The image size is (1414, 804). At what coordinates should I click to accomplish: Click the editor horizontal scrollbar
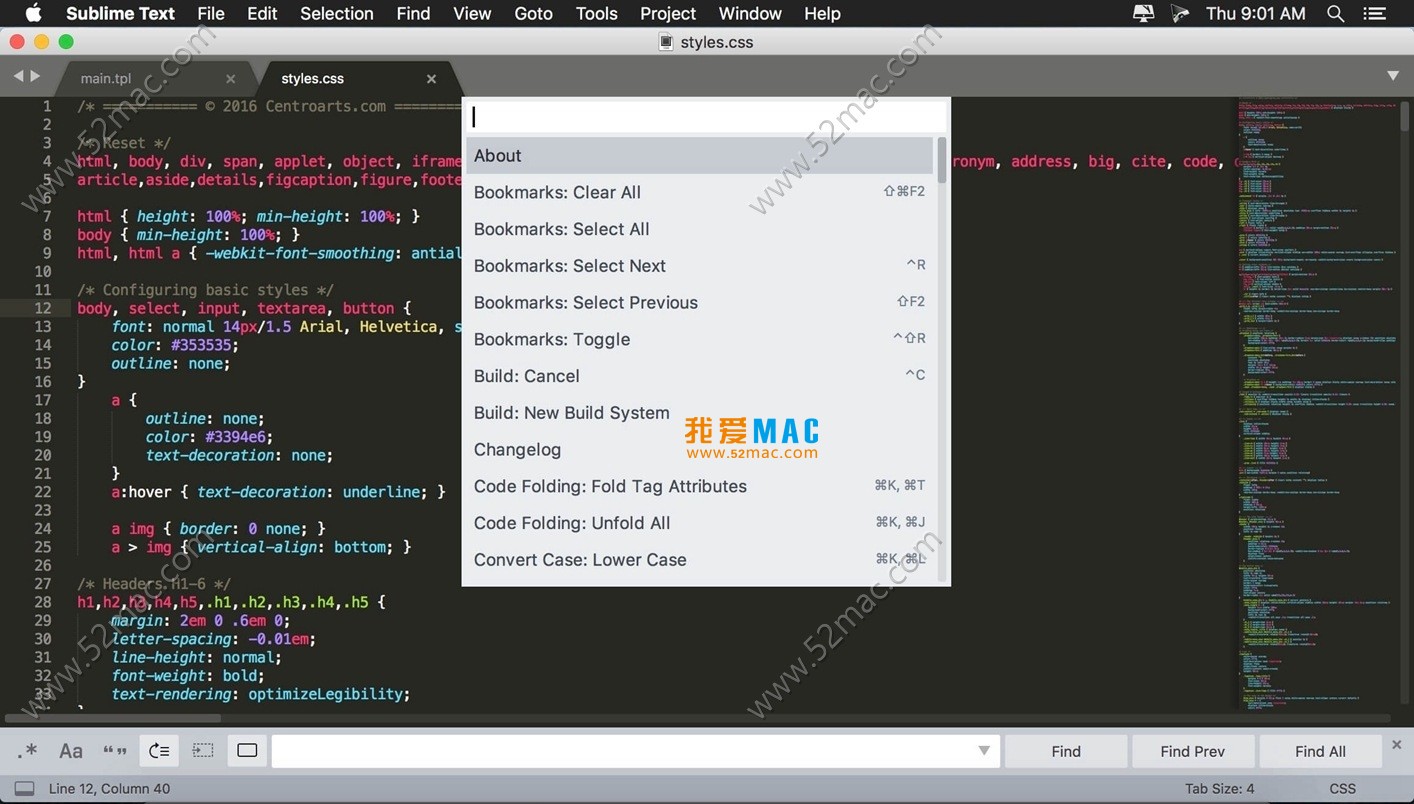click(x=114, y=718)
